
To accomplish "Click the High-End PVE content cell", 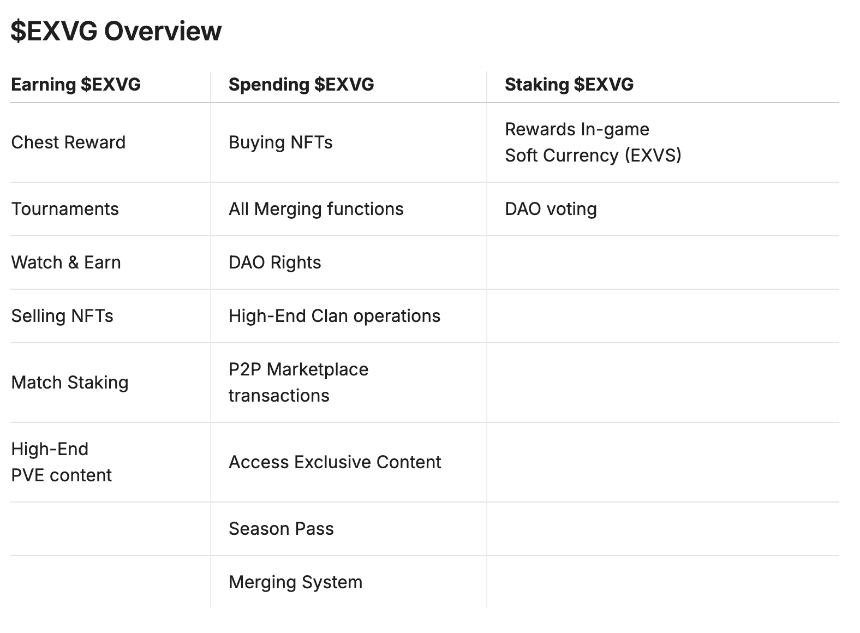I will click(x=61, y=462).
